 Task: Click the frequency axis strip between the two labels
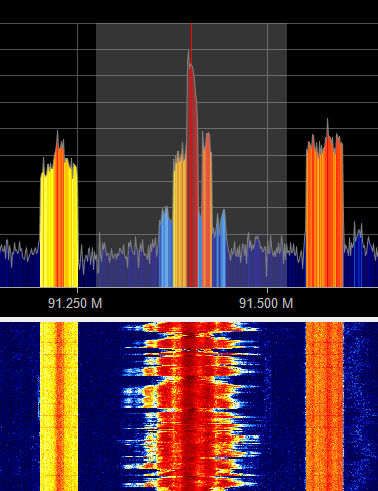pyautogui.click(x=170, y=303)
